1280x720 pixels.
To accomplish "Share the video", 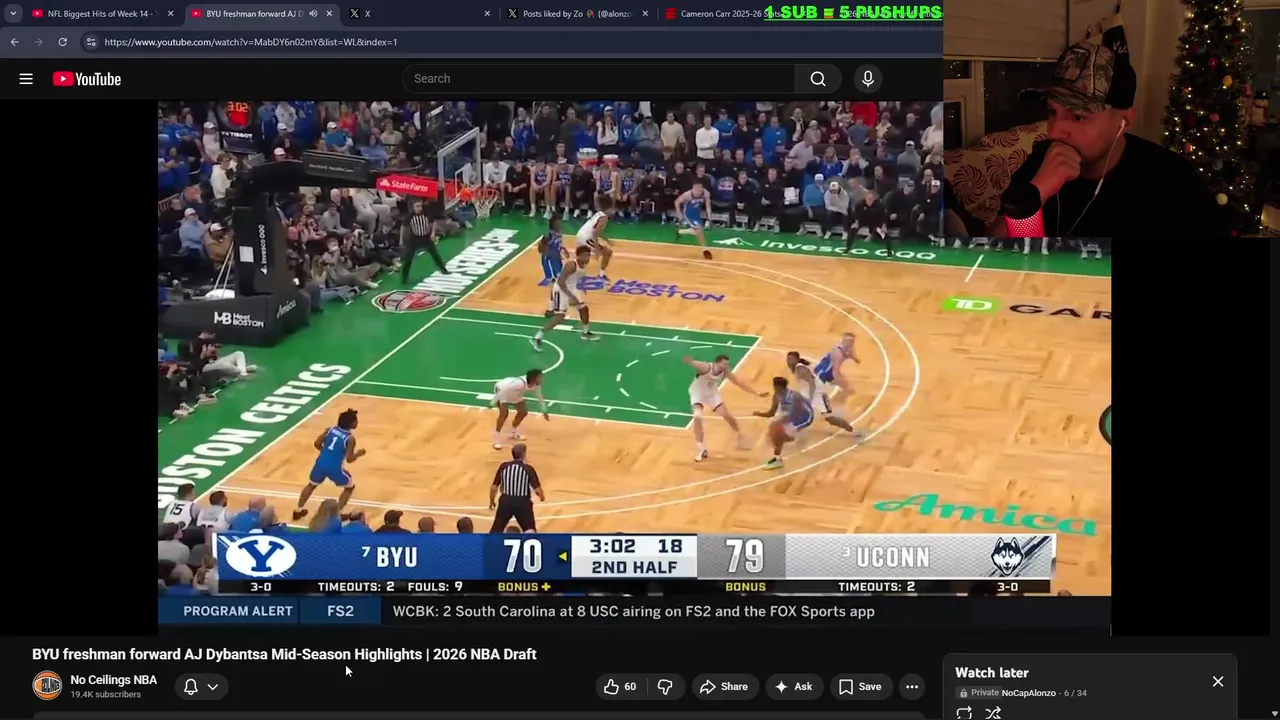I will pyautogui.click(x=724, y=687).
